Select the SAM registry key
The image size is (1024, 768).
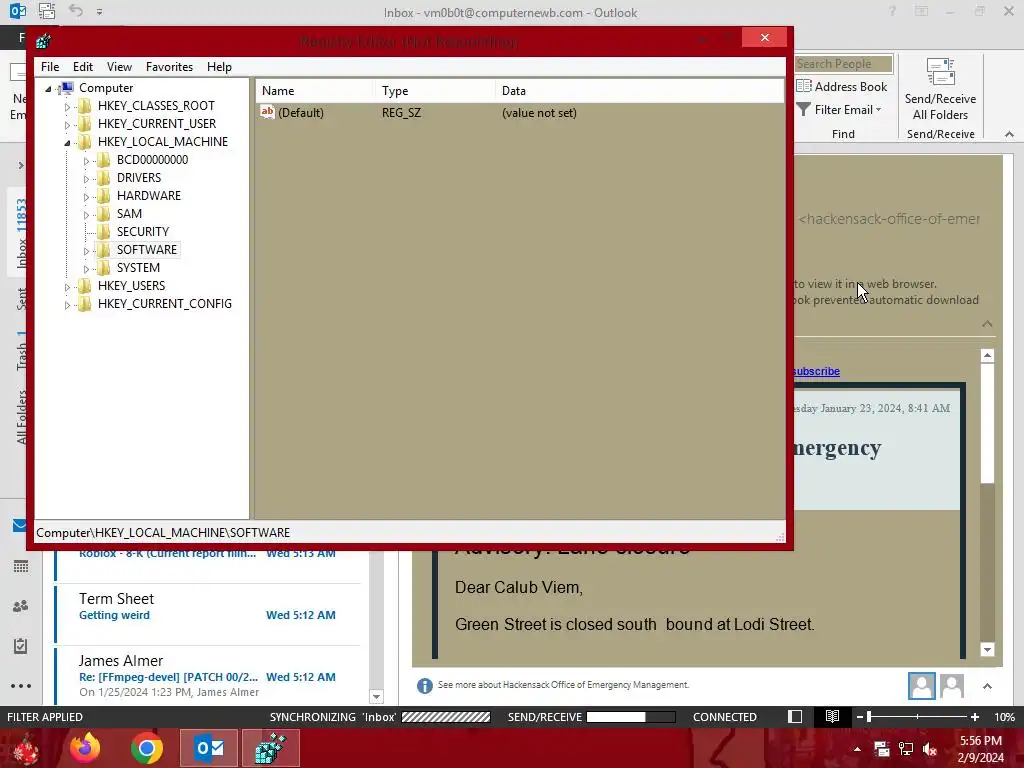129,214
